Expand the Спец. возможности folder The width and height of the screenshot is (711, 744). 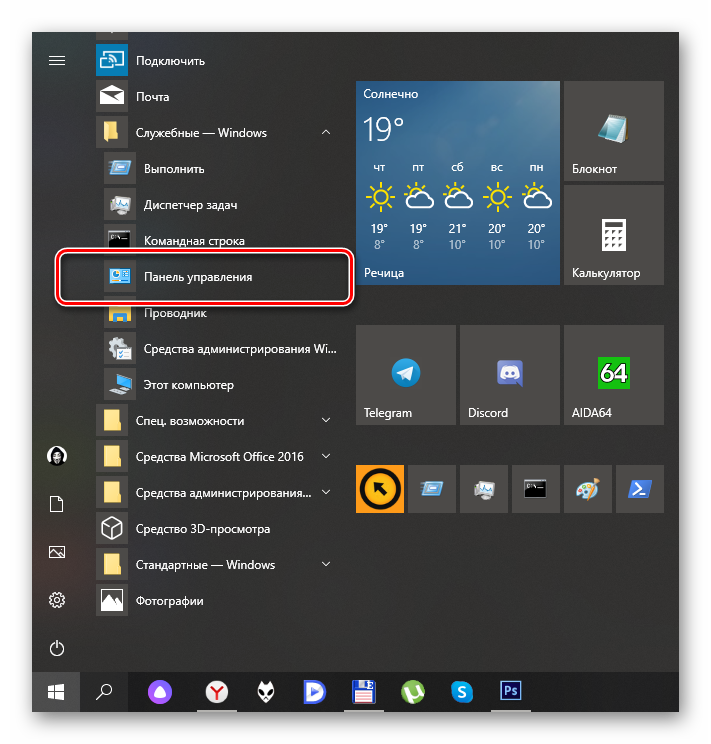point(217,420)
